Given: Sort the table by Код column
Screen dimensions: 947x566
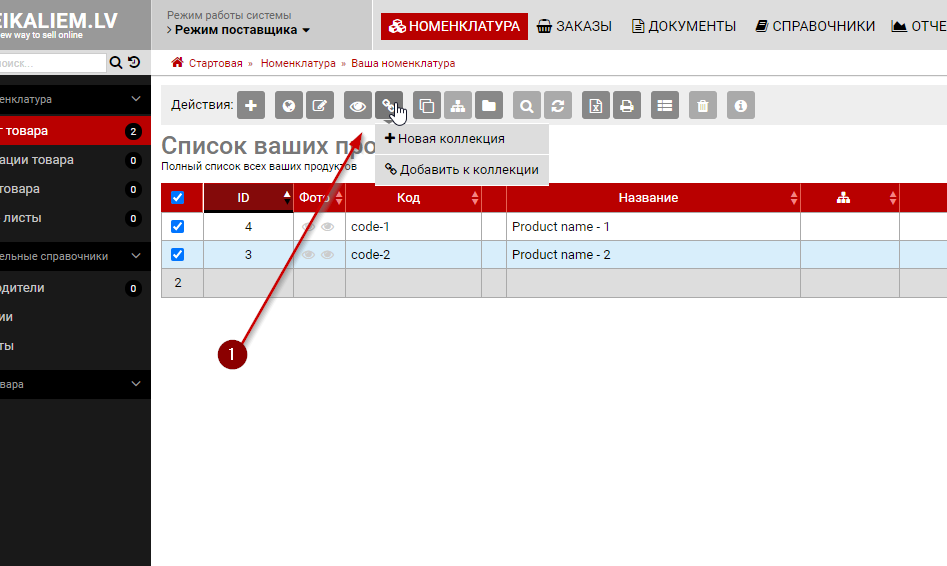Looking at the screenshot, I should (x=408, y=198).
